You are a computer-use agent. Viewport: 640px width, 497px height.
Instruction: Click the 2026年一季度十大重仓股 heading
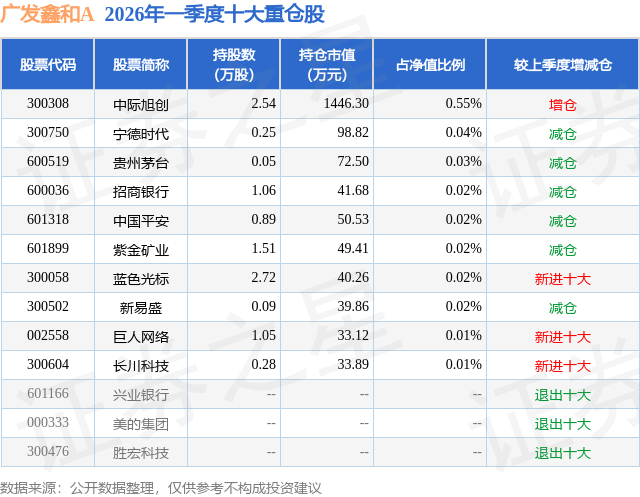pyautogui.click(x=215, y=14)
